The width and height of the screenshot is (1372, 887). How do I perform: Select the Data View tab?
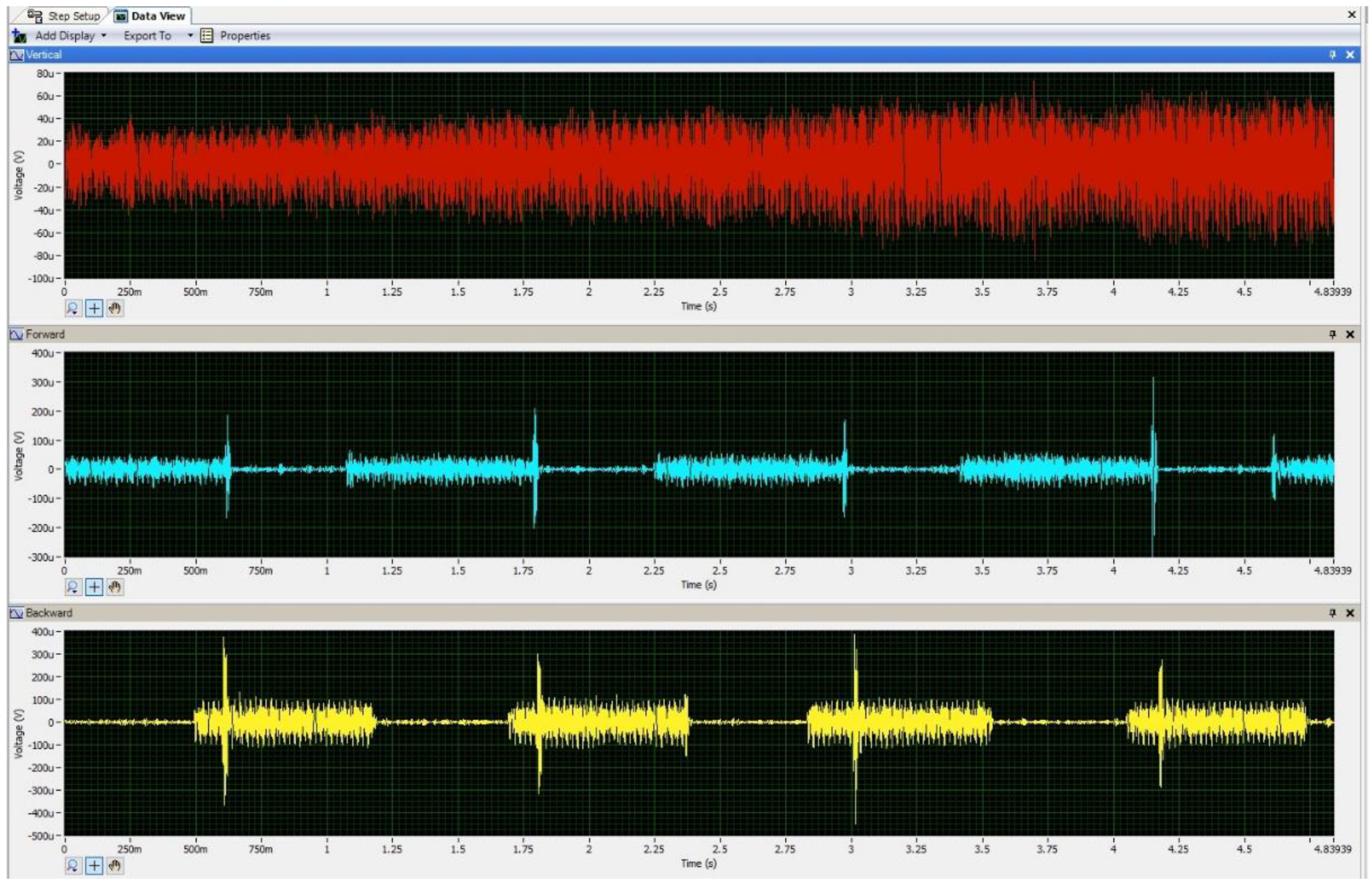[152, 16]
